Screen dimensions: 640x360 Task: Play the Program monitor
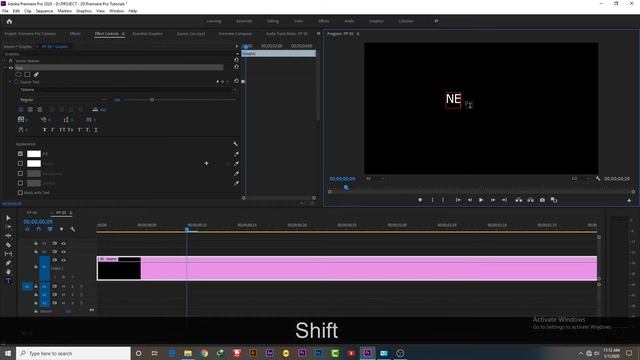point(481,200)
